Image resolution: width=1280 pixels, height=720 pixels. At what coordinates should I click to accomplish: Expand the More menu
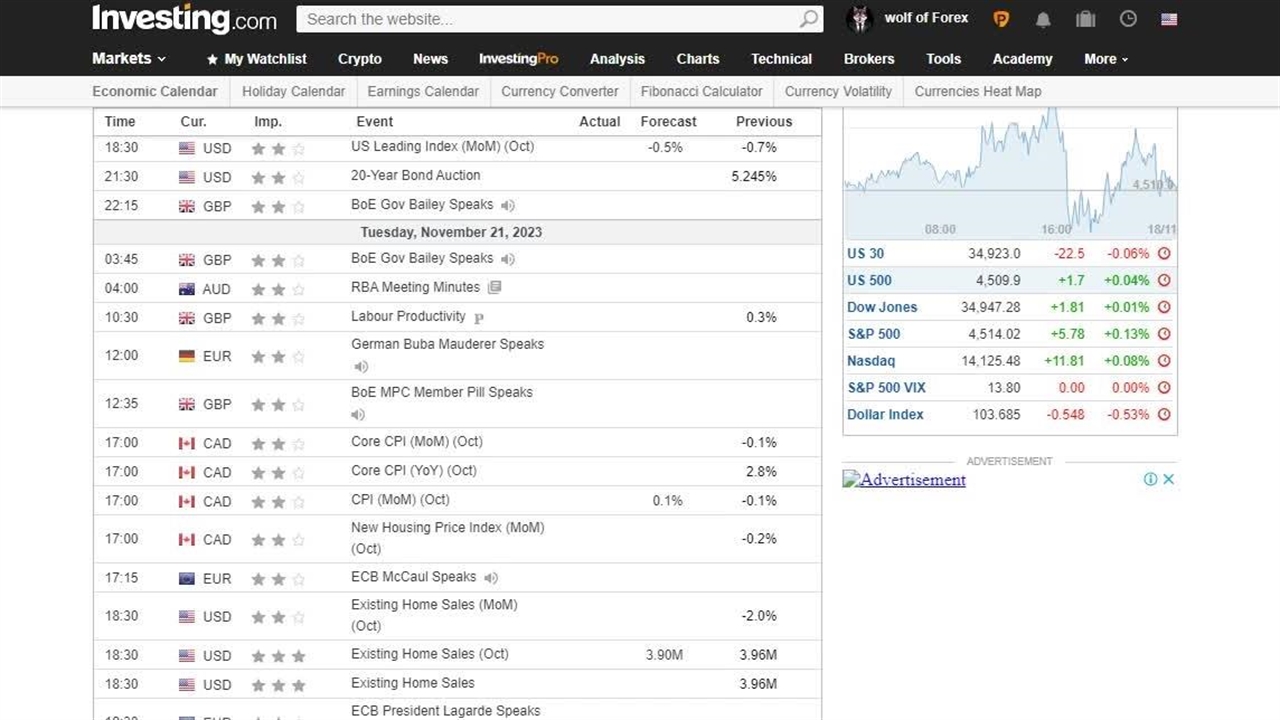[1106, 59]
